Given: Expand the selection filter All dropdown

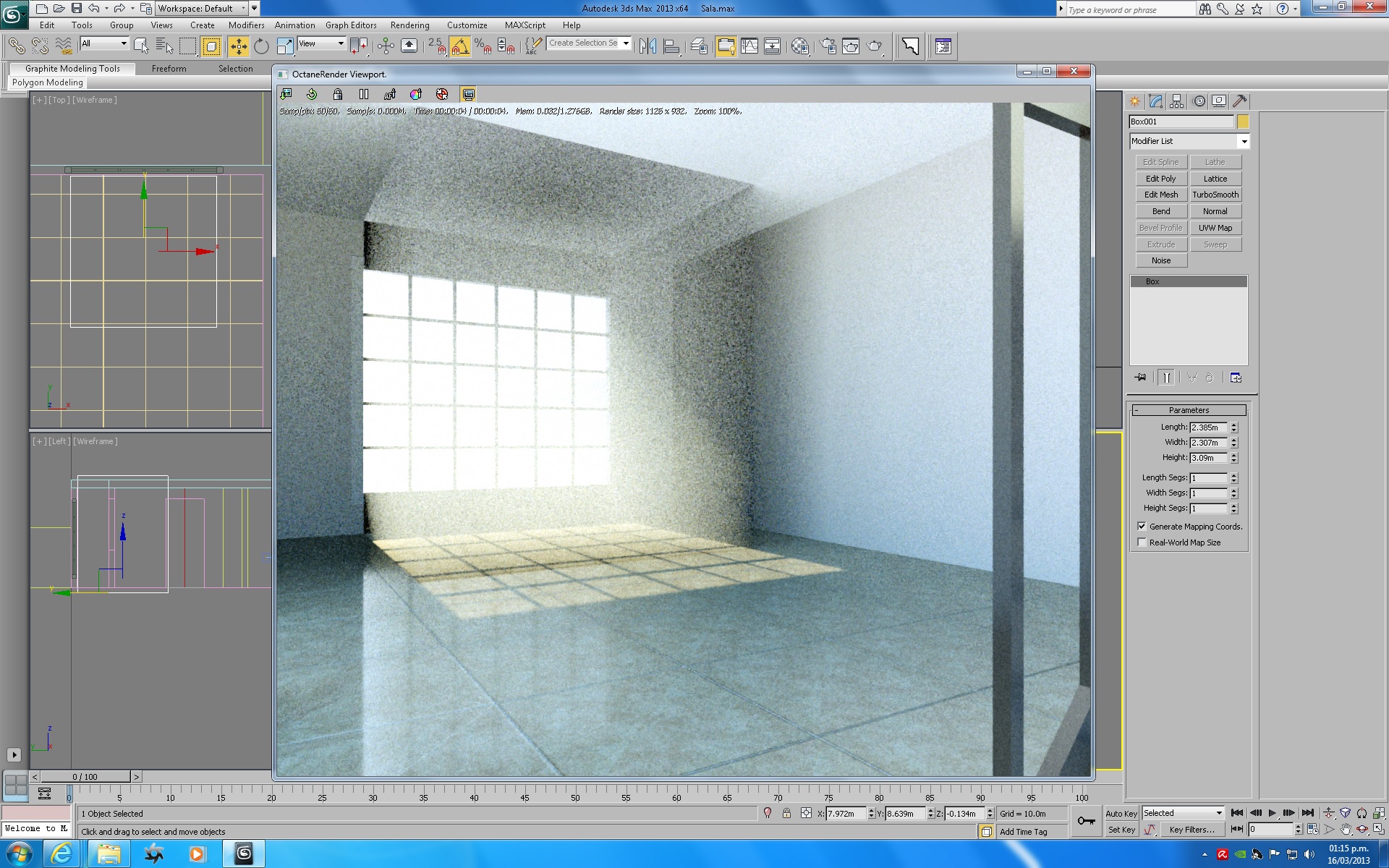Looking at the screenshot, I should pyautogui.click(x=124, y=43).
